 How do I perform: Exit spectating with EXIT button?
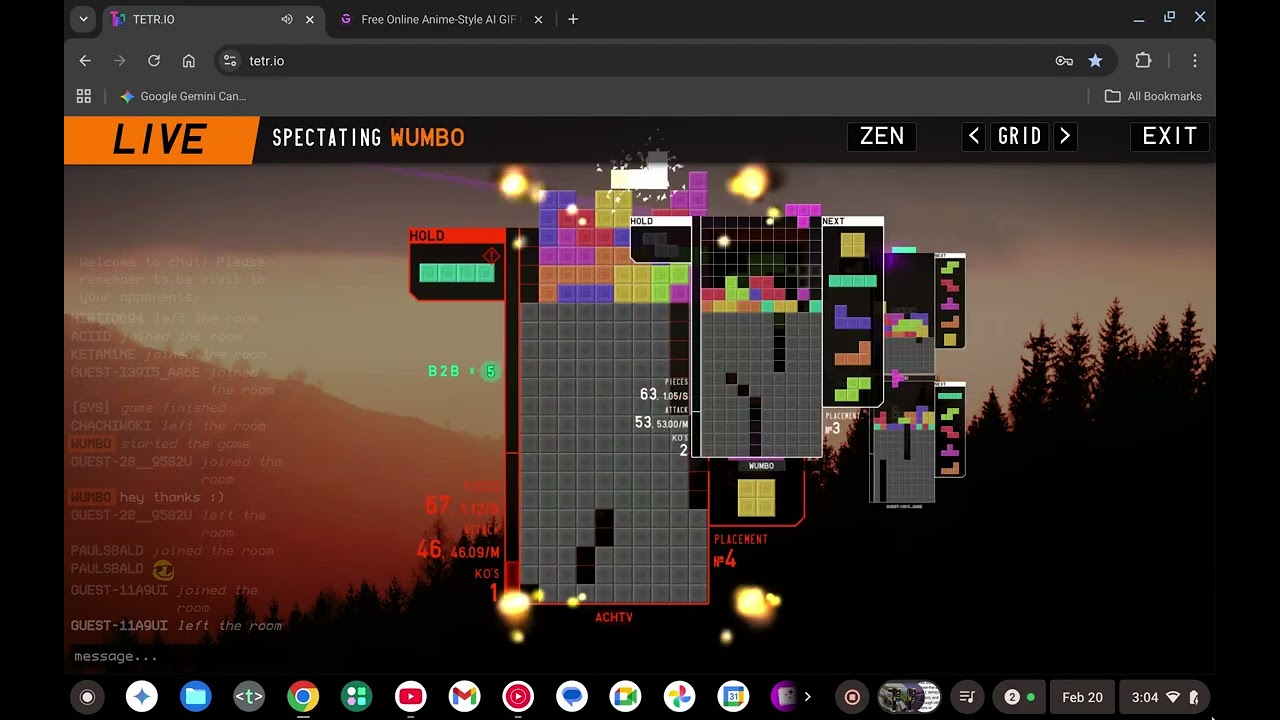point(1169,137)
